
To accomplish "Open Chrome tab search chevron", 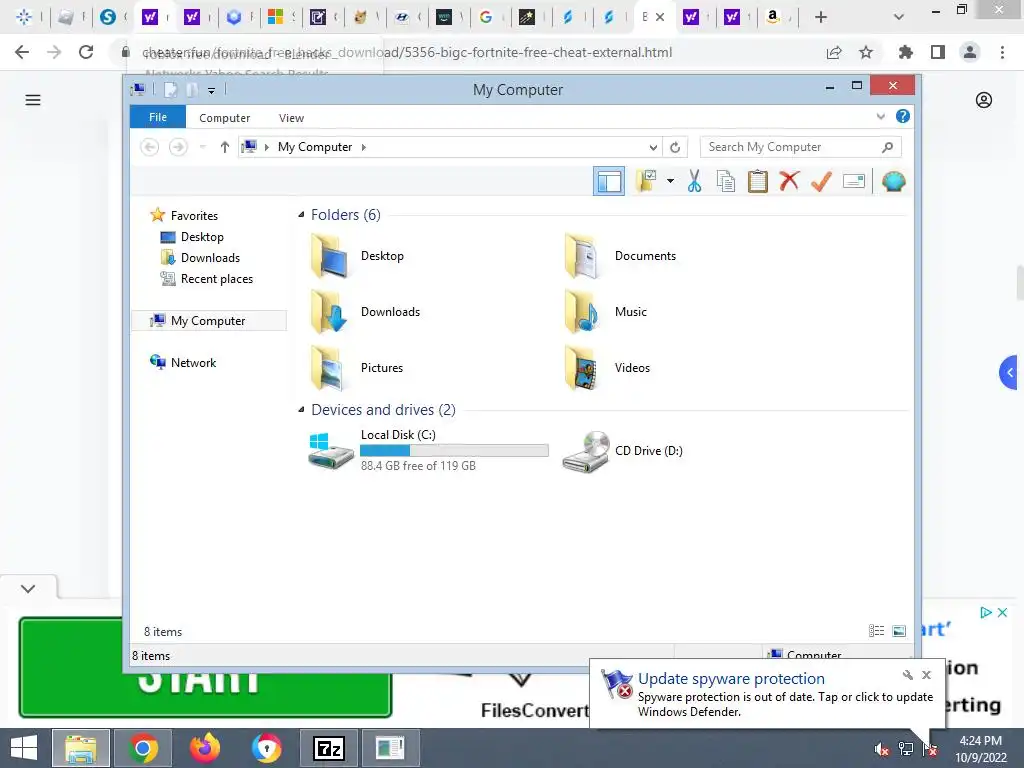I will (899, 18).
